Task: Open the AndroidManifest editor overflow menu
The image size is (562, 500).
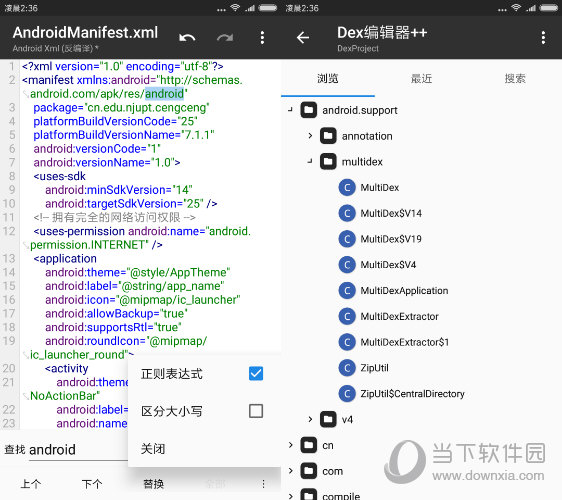Action: click(262, 37)
